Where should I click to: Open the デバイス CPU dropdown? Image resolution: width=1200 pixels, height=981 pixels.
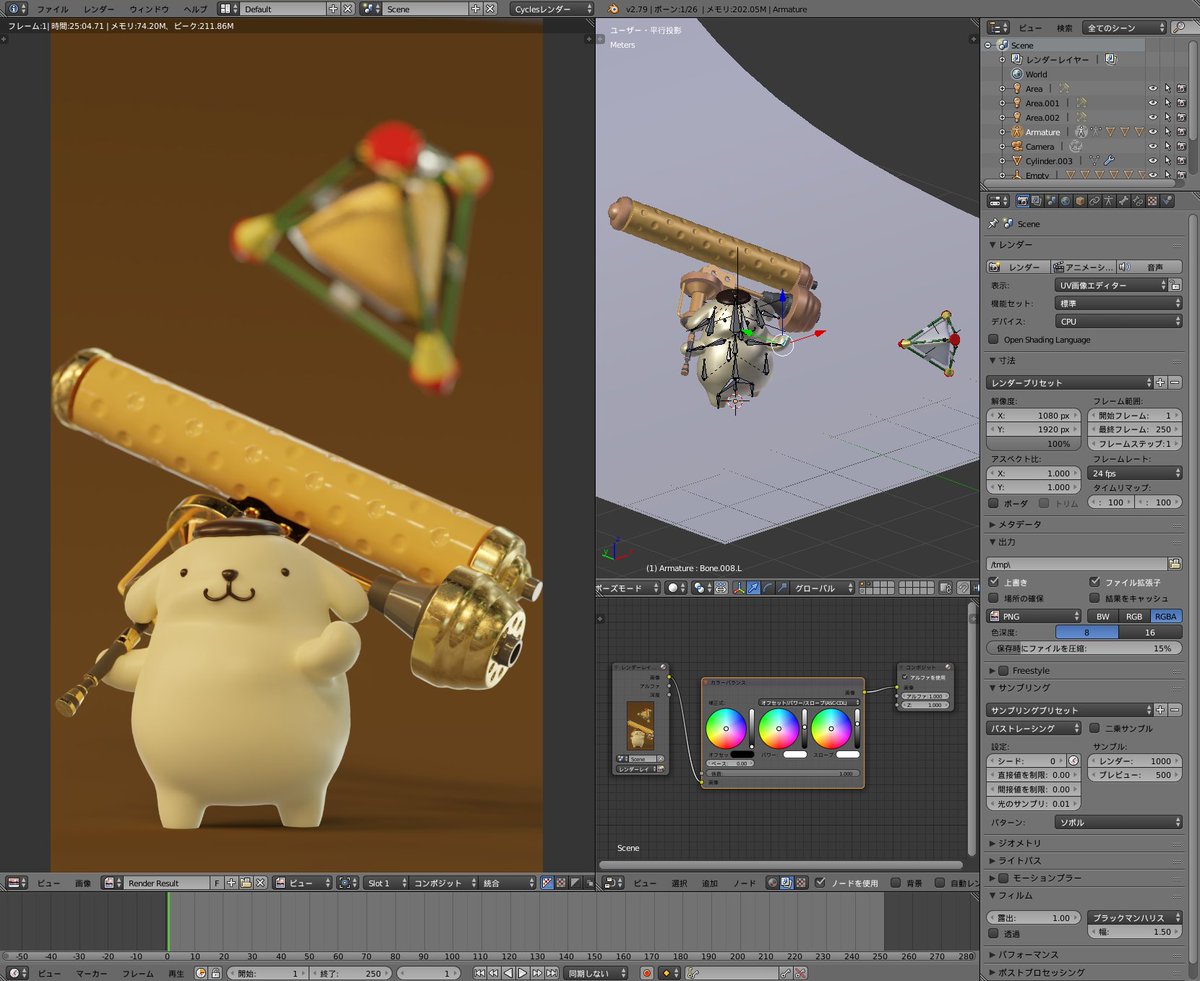click(1119, 321)
